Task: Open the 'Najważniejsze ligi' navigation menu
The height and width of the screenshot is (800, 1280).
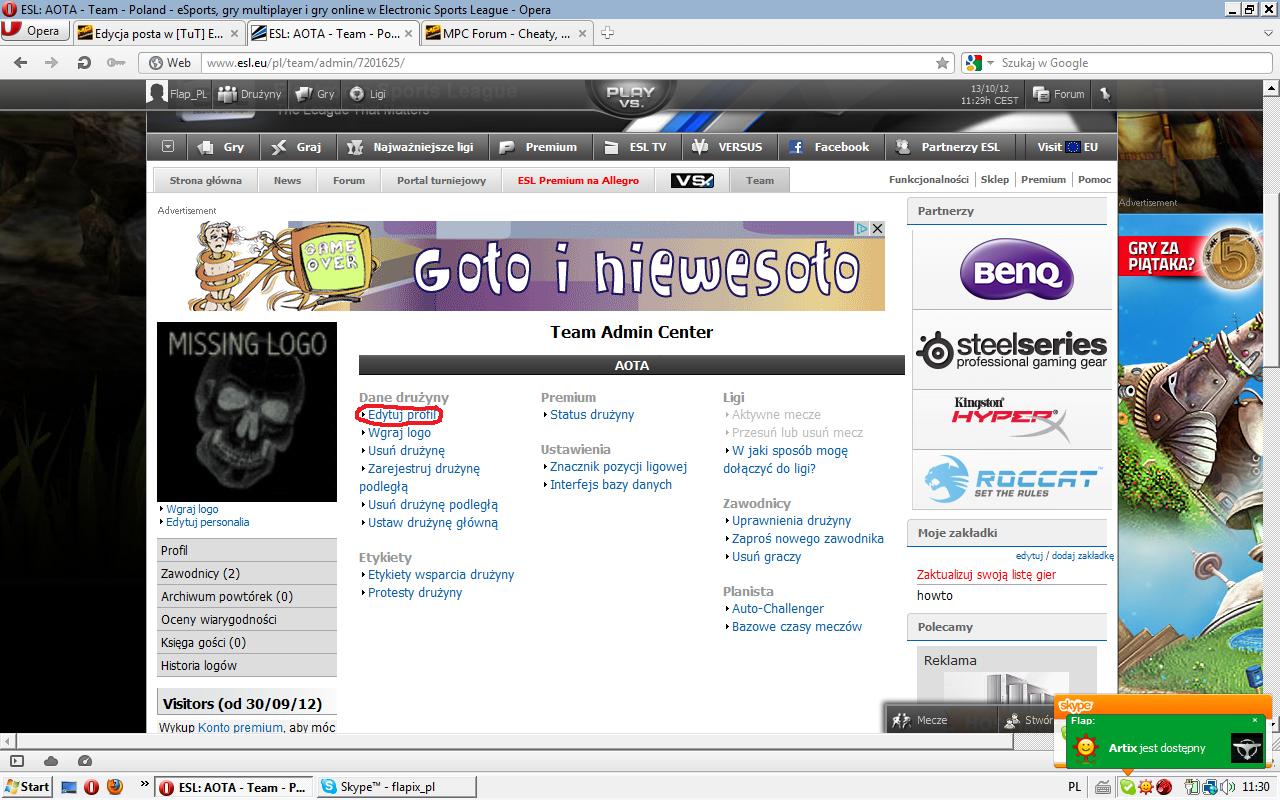Action: click(411, 147)
